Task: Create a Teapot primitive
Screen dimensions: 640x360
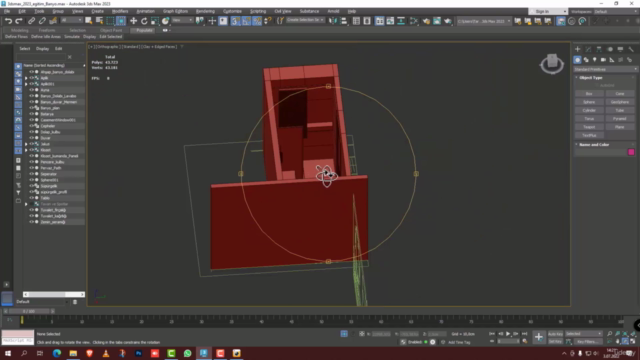Action: click(589, 127)
